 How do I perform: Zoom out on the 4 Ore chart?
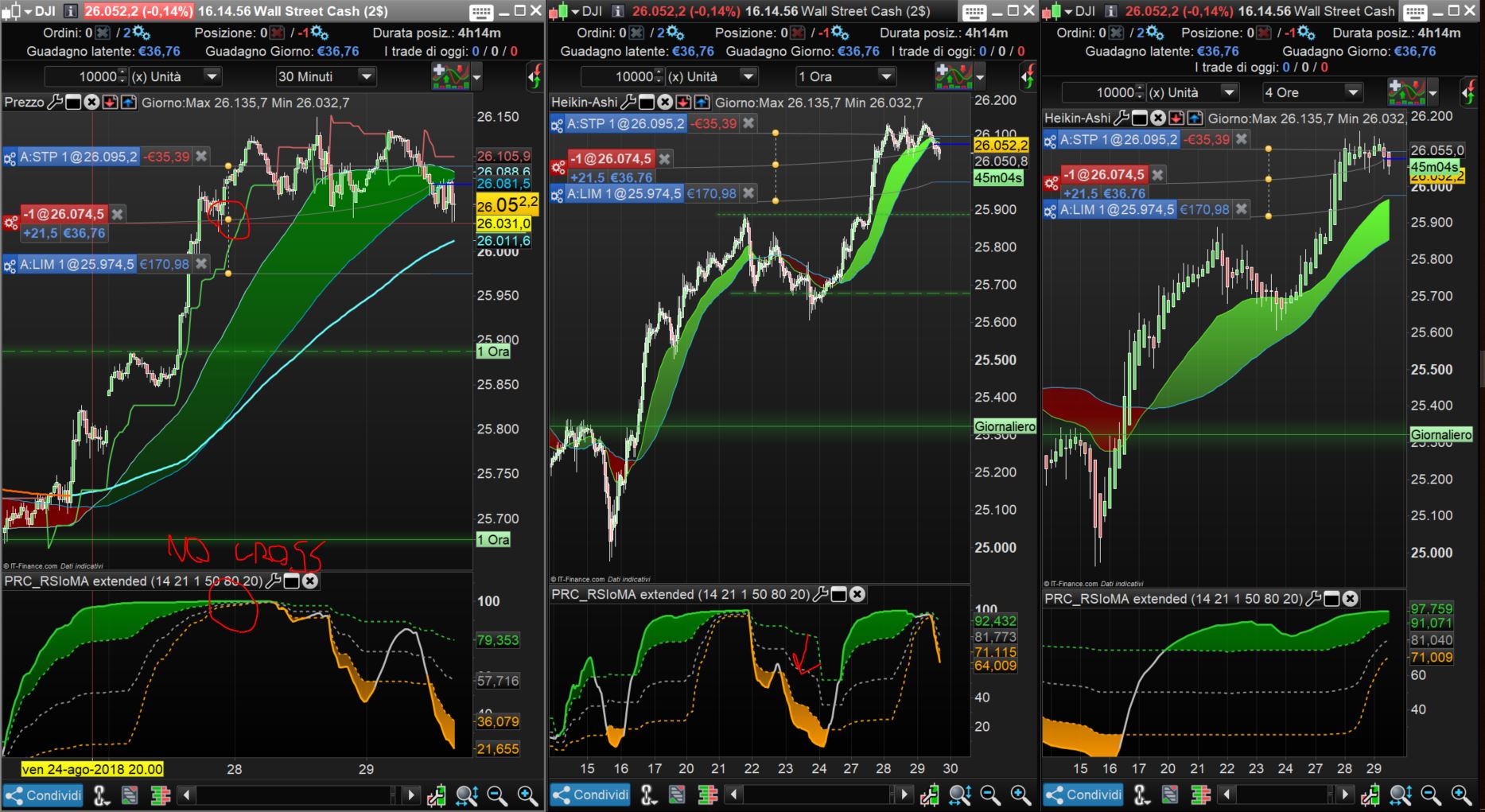tap(1431, 795)
